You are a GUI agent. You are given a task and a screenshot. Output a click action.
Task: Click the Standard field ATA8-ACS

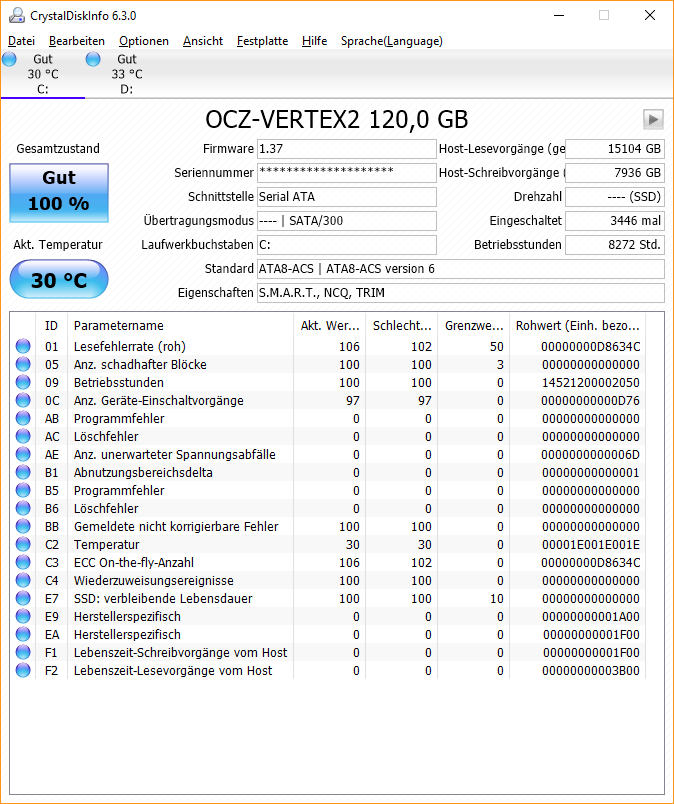[x=461, y=269]
